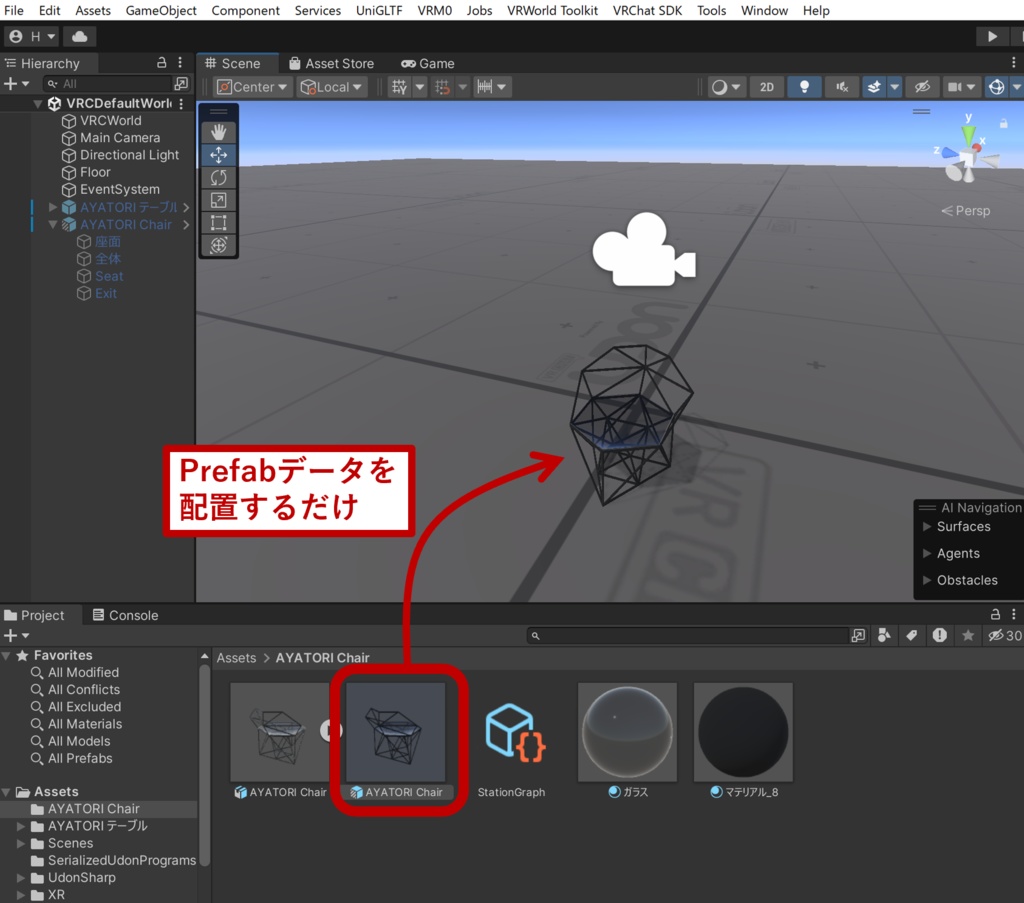
Task: Start Play mode
Action: [x=992, y=37]
